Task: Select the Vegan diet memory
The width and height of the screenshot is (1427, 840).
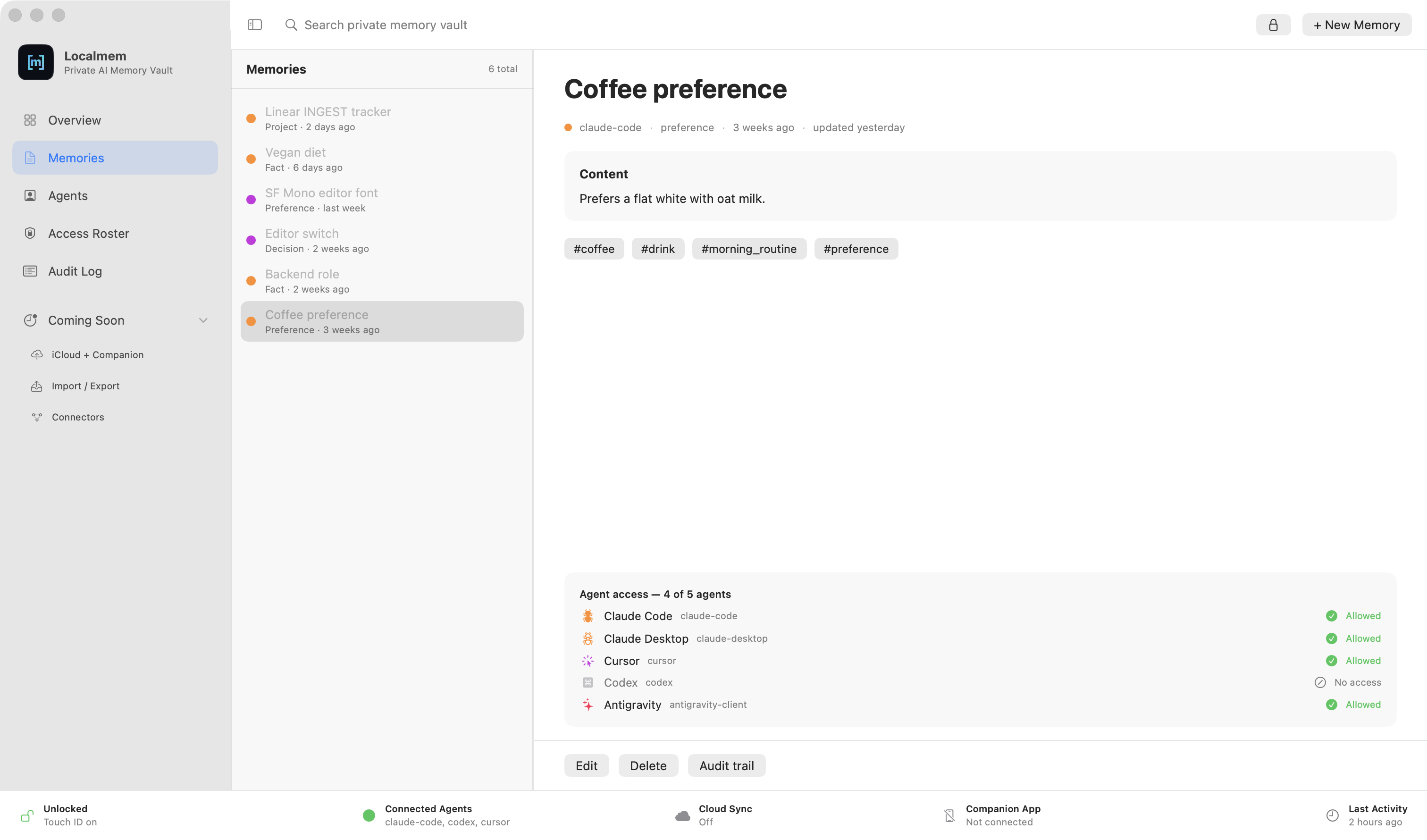Action: (382, 159)
